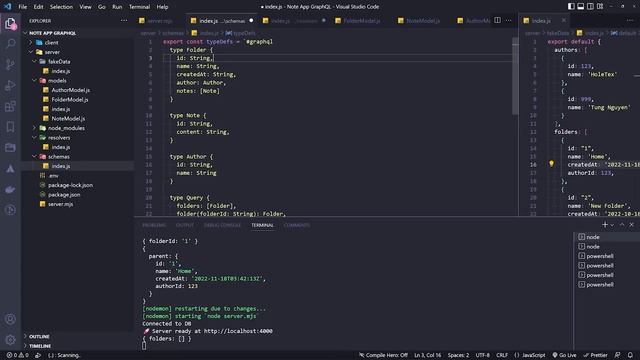Open editor group more actions ellipsis

[509, 20]
